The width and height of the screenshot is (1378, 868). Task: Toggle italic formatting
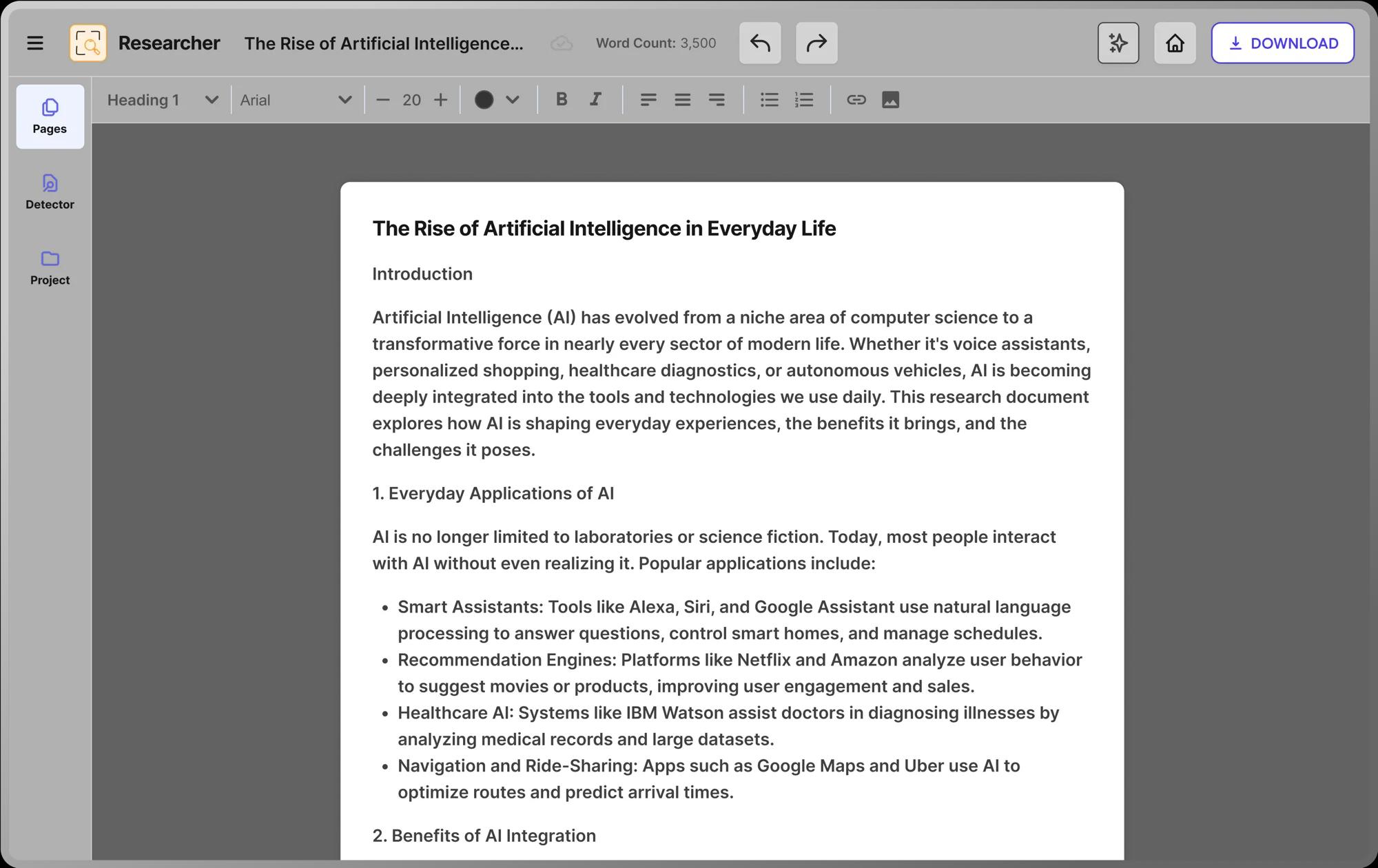pyautogui.click(x=595, y=100)
